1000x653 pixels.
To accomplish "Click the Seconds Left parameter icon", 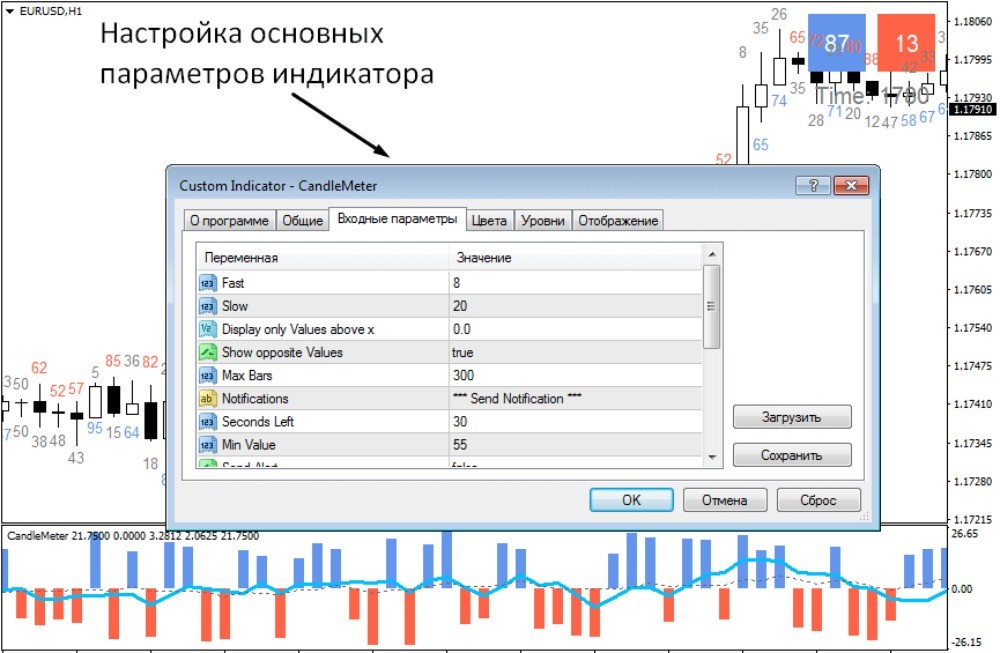I will click(x=206, y=421).
